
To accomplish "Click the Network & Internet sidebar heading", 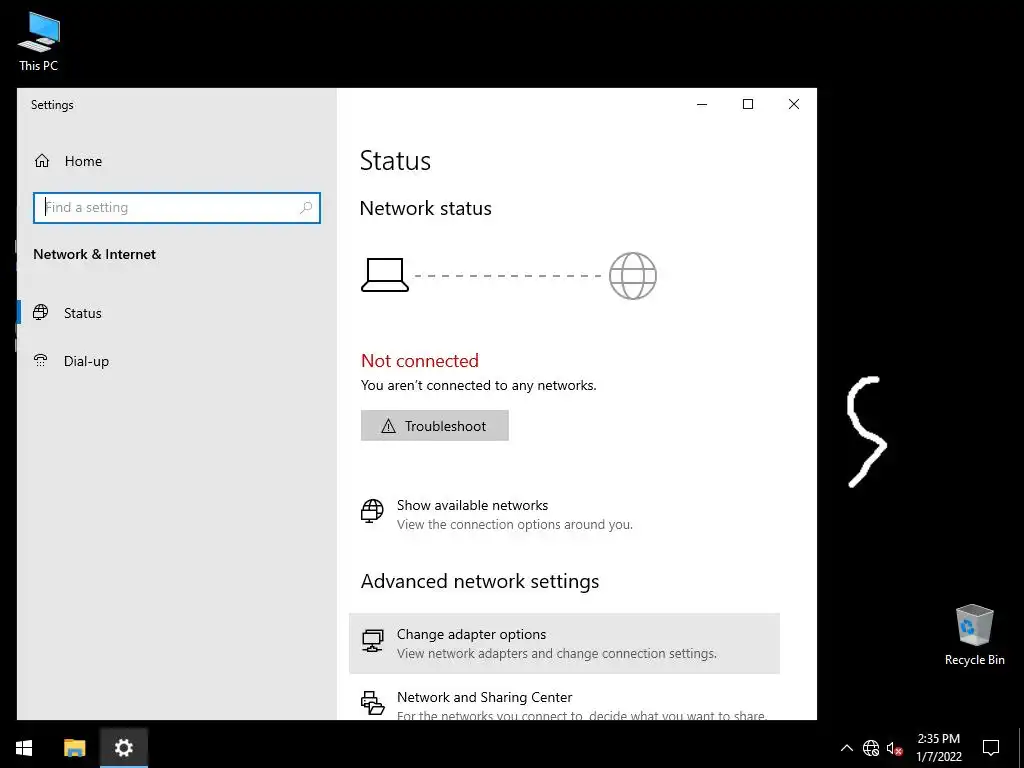I will coord(95,254).
